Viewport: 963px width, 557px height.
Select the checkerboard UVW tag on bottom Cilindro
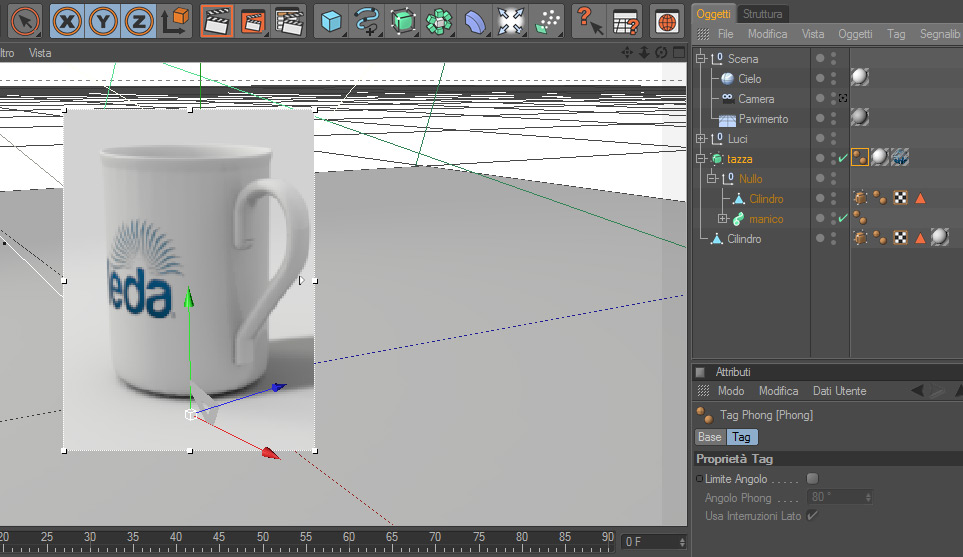(900, 238)
